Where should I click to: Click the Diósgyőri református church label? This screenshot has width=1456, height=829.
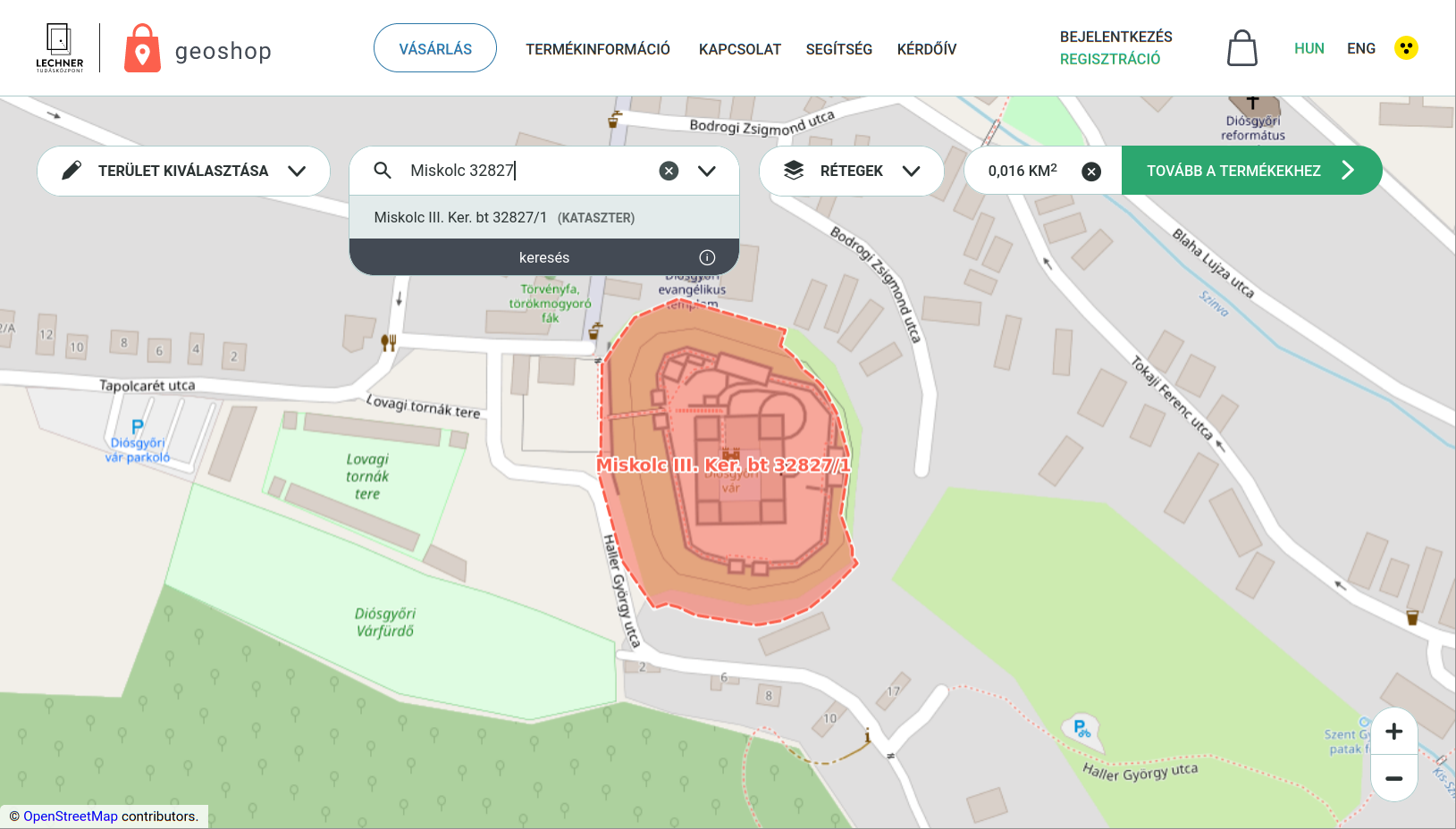click(x=1253, y=128)
